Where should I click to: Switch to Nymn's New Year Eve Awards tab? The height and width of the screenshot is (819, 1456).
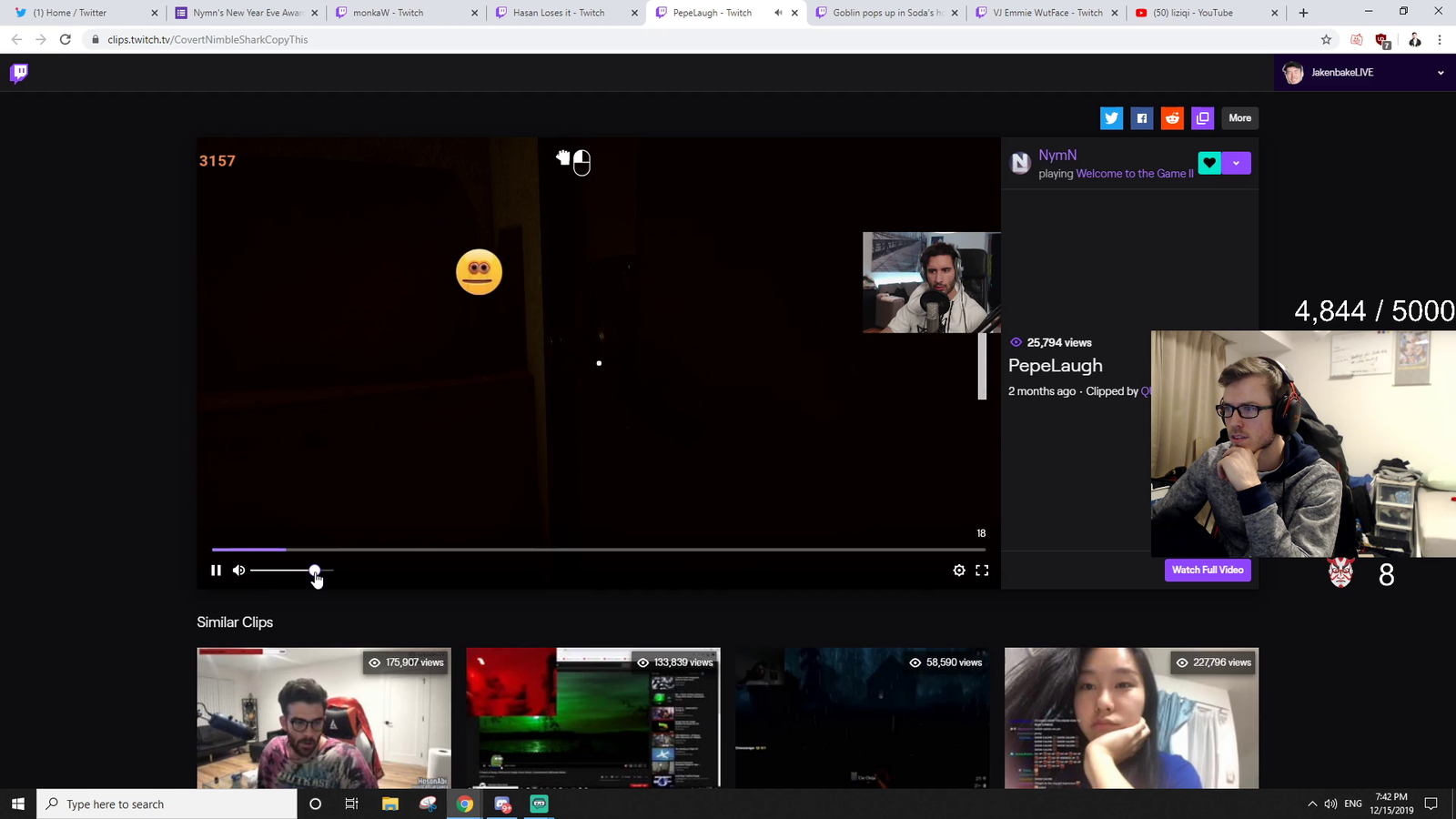coord(246,13)
